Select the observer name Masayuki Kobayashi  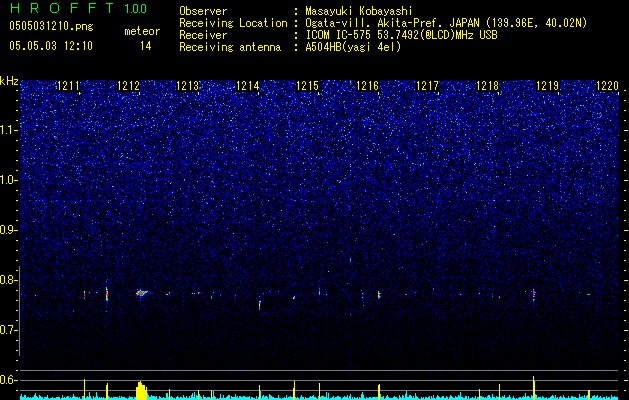click(359, 11)
